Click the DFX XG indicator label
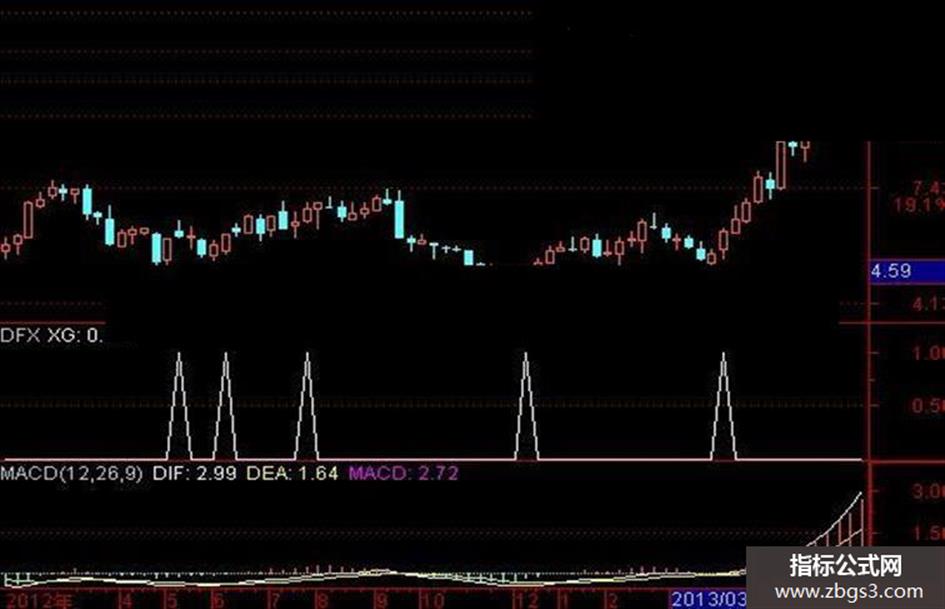 (51, 335)
